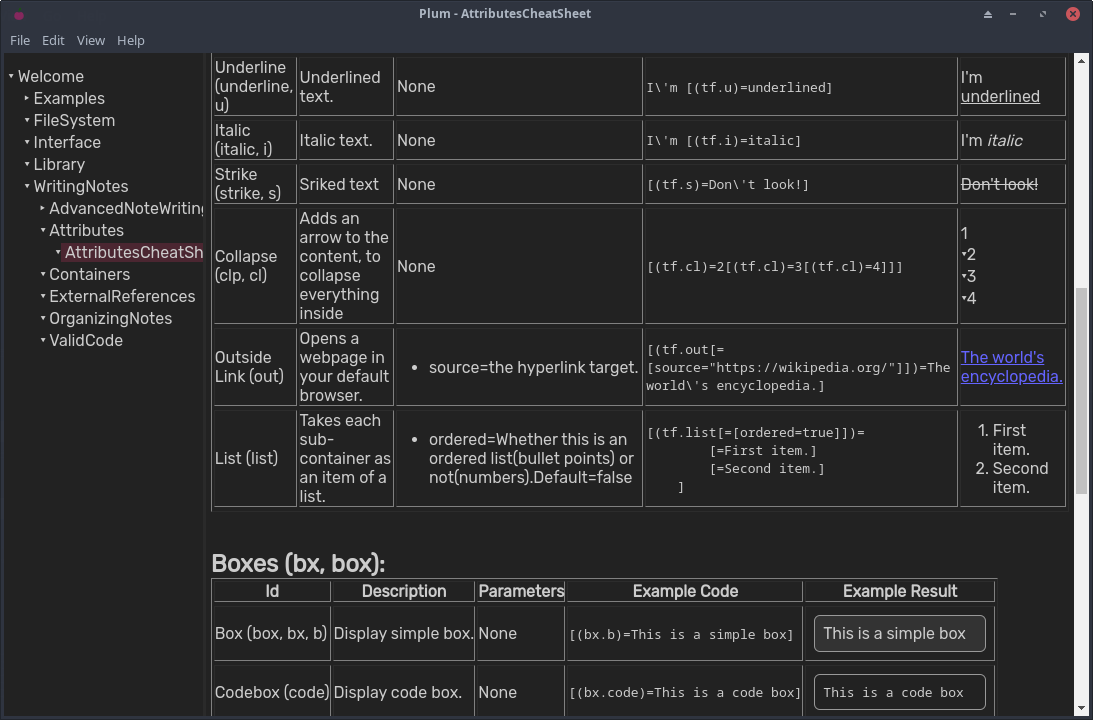The height and width of the screenshot is (720, 1093).
Task: Click the vertical scrollbar thumb
Action: coord(1082,390)
